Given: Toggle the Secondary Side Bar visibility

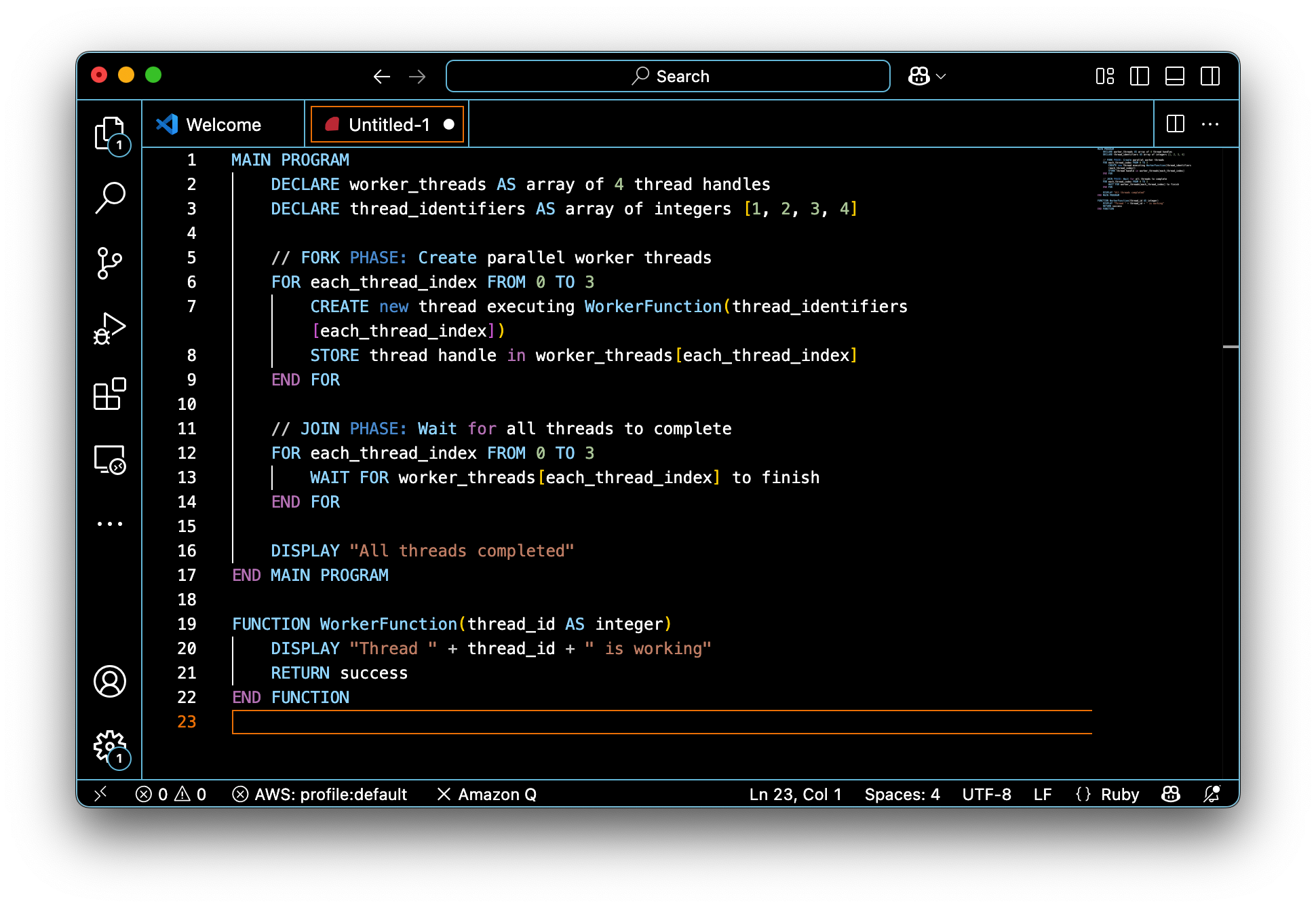Looking at the screenshot, I should (x=1210, y=76).
